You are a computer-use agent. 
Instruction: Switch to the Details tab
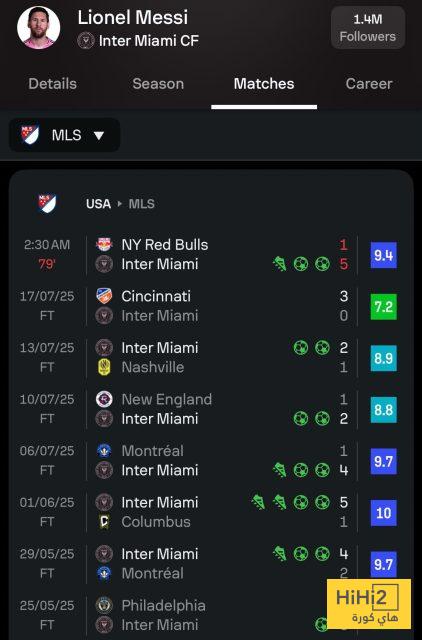(53, 84)
